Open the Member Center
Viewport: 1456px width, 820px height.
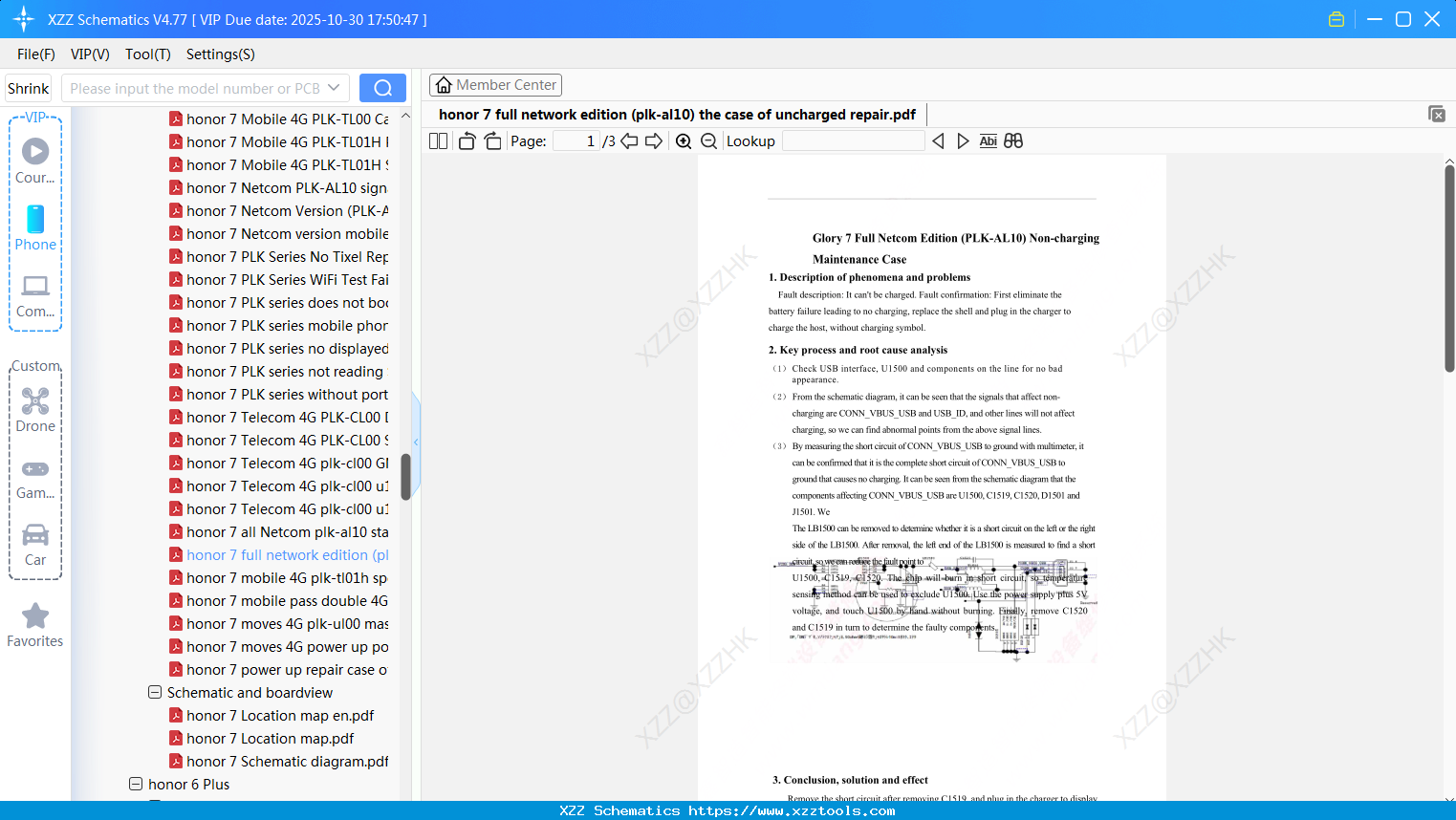(x=495, y=85)
